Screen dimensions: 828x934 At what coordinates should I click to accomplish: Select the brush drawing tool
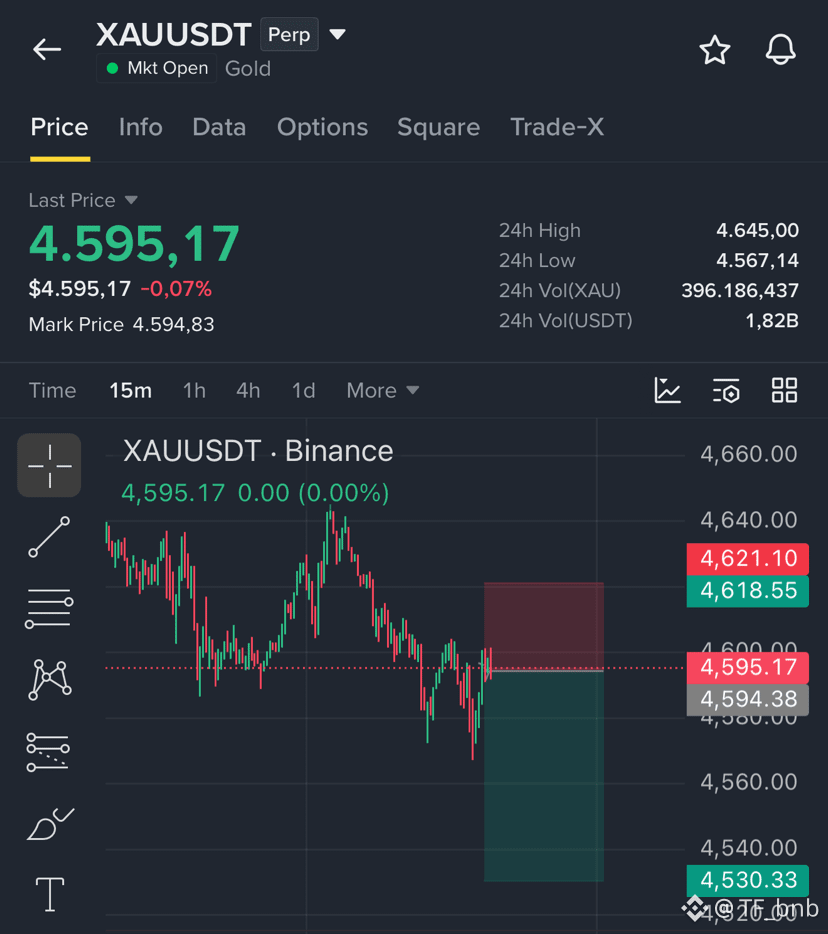click(x=51, y=824)
